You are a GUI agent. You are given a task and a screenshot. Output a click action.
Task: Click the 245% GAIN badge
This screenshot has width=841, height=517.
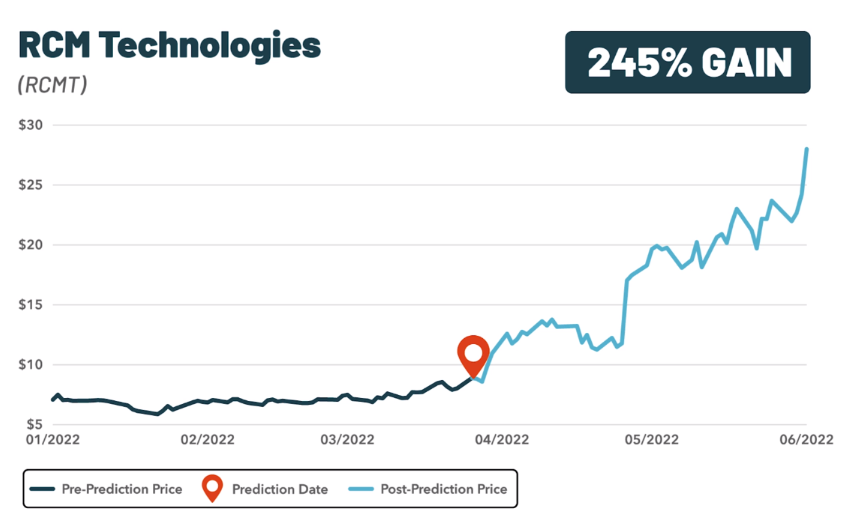pos(686,62)
